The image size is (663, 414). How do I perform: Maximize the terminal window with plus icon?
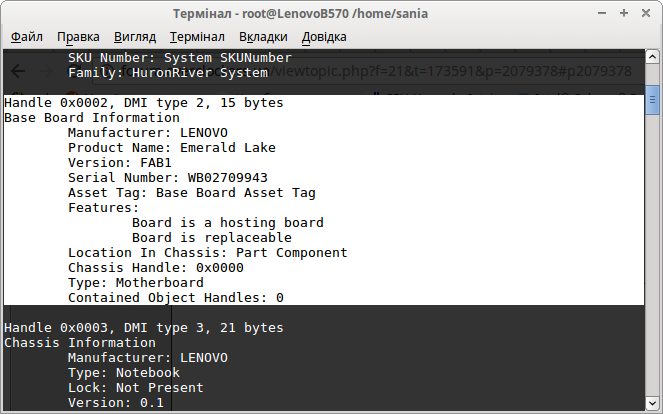tap(624, 14)
